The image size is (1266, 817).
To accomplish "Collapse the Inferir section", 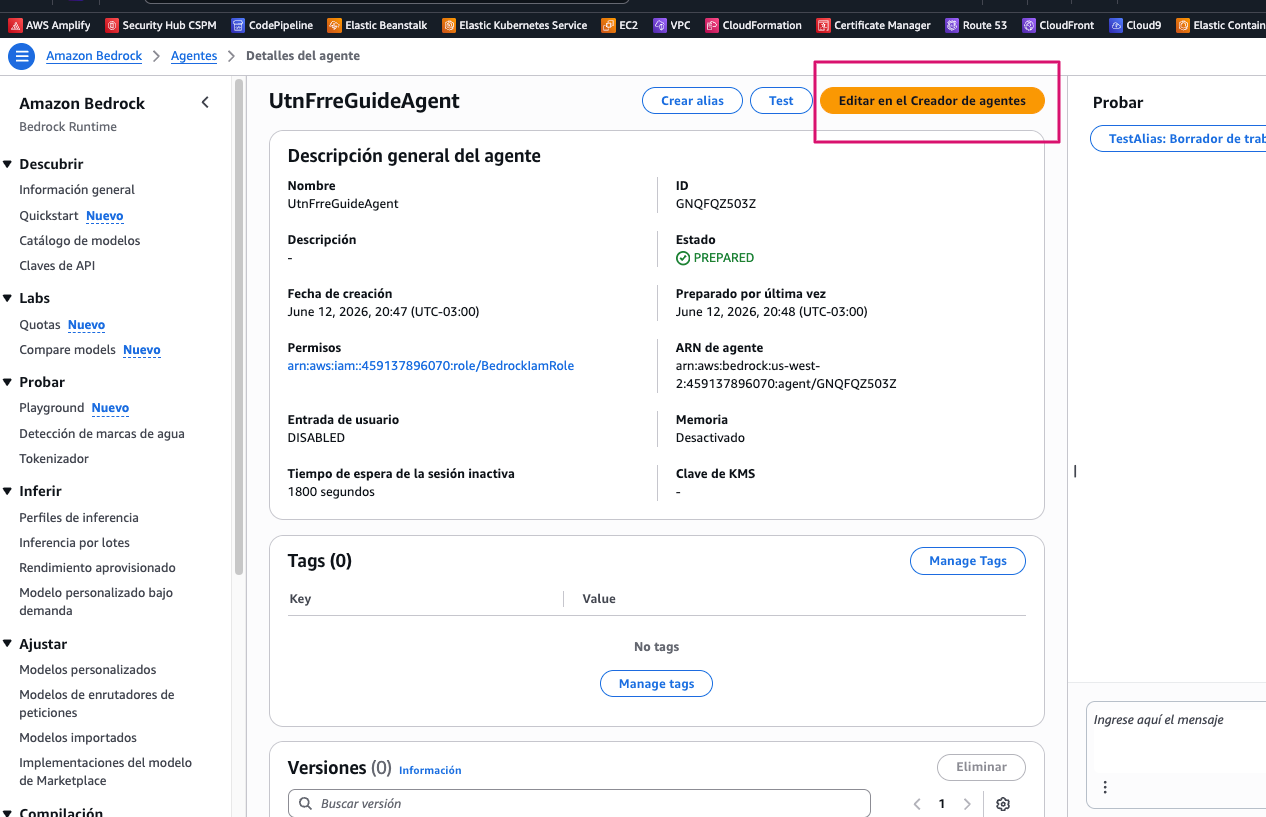I will (8, 491).
